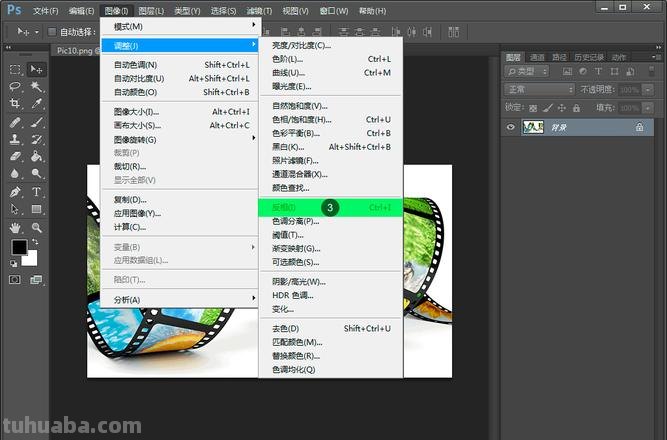Open the 文件(F) menu
667x440 pixels.
(46, 11)
